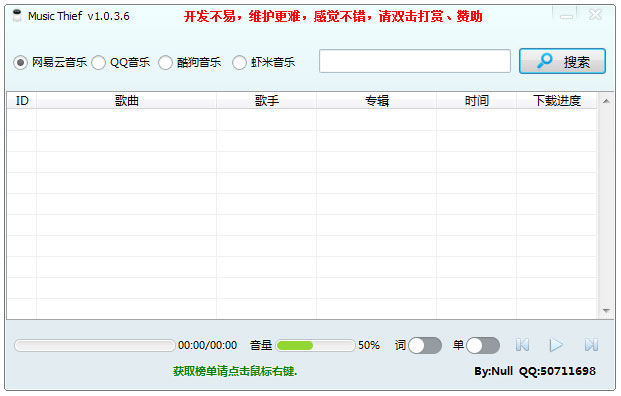Click the song playback progress bar
The image size is (621, 396).
(x=95, y=345)
